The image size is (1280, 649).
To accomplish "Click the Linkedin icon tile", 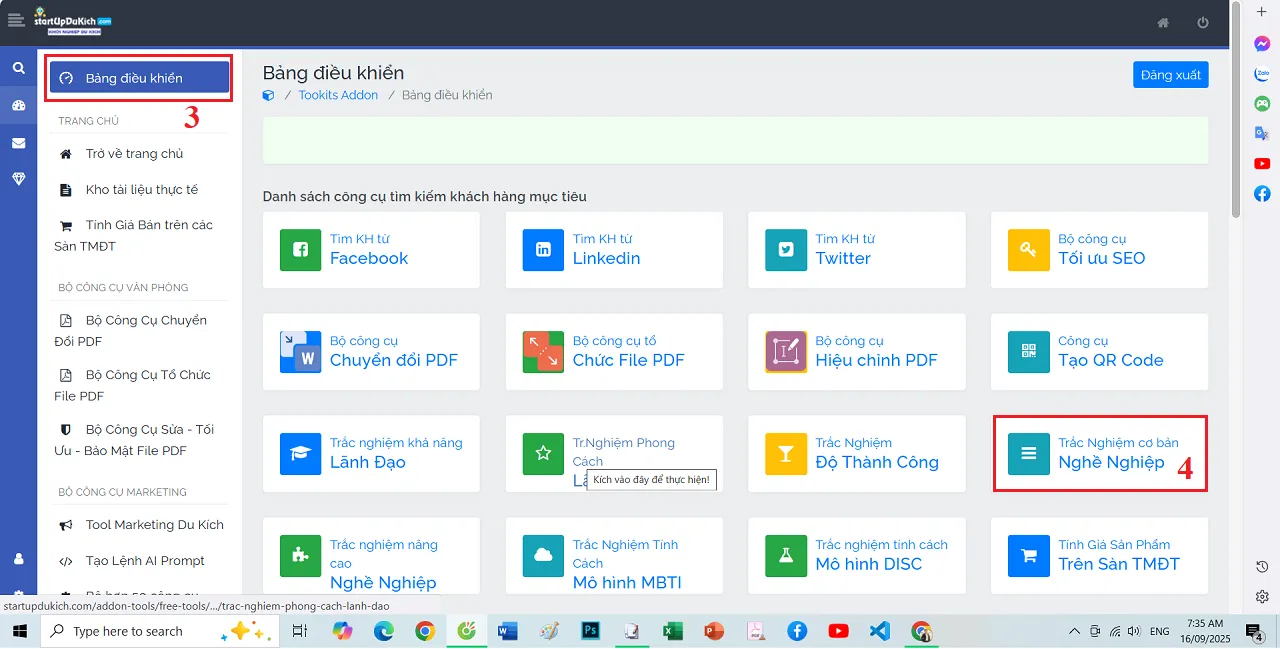I will coord(543,250).
